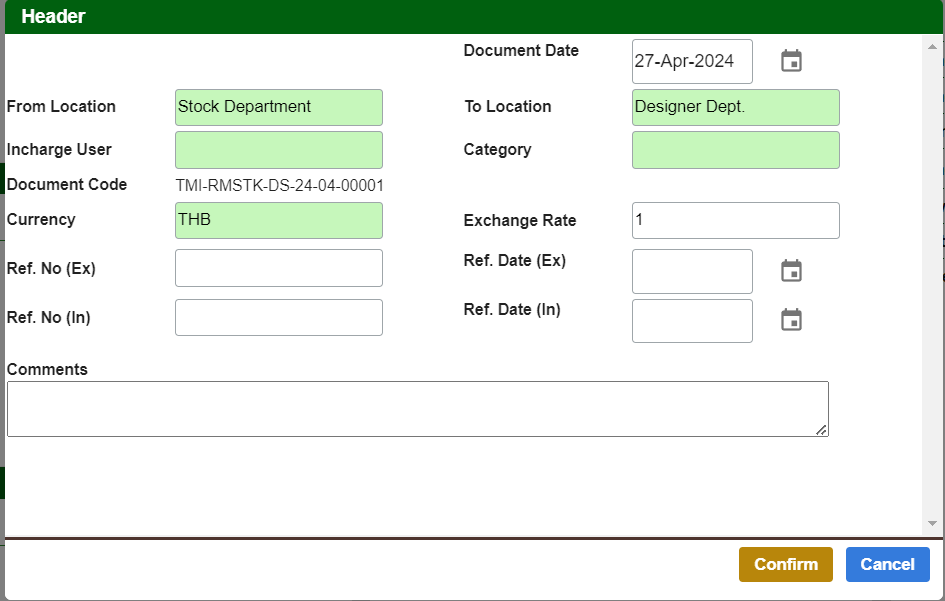The height and width of the screenshot is (601, 945).
Task: Click the Exchange Rate input box
Action: 735,220
